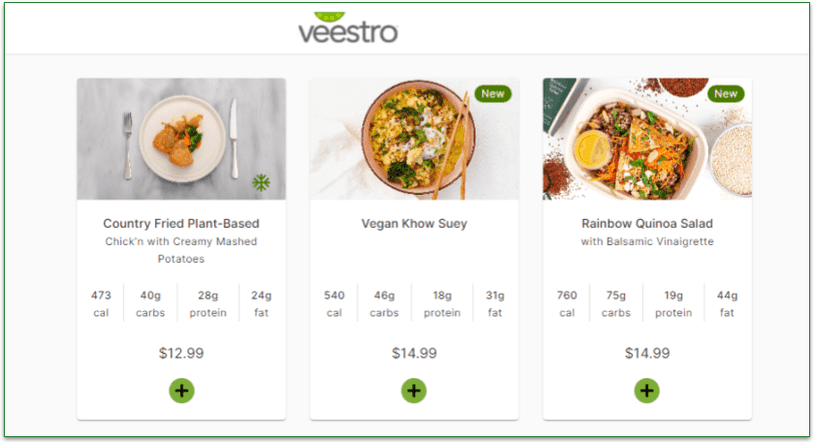Add Country Fried Plant-Based Chick'n to cart

click(182, 391)
